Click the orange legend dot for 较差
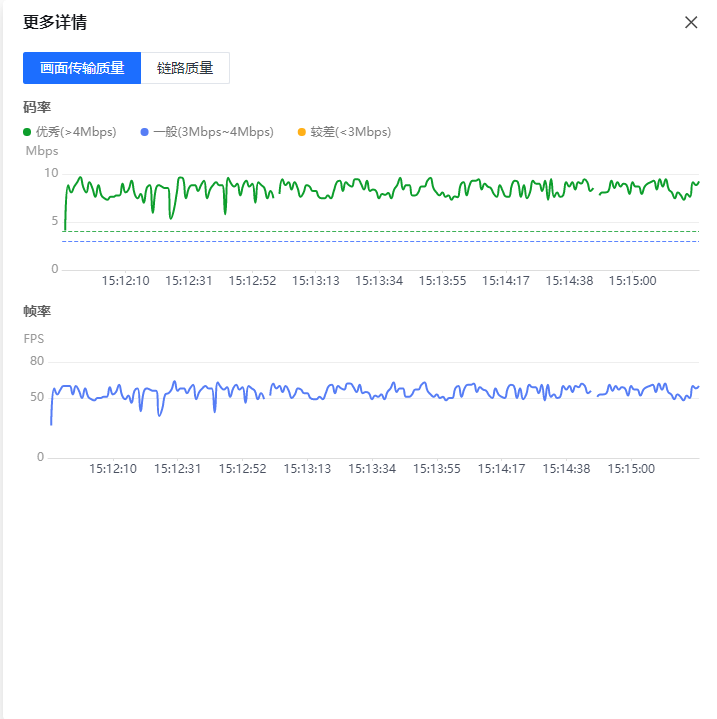Image resolution: width=717 pixels, height=719 pixels. tap(302, 132)
